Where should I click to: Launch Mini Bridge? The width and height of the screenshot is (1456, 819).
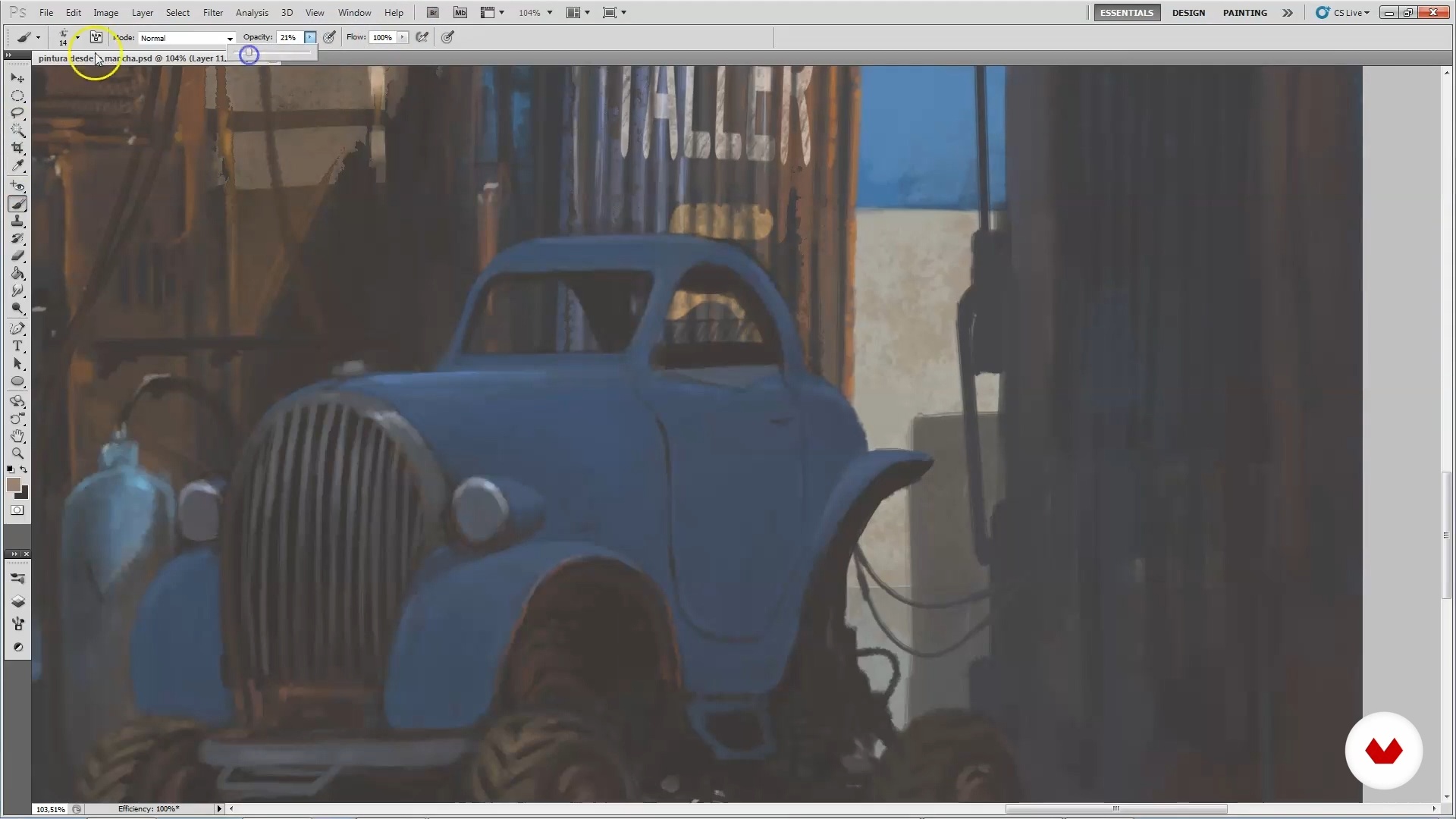(460, 13)
